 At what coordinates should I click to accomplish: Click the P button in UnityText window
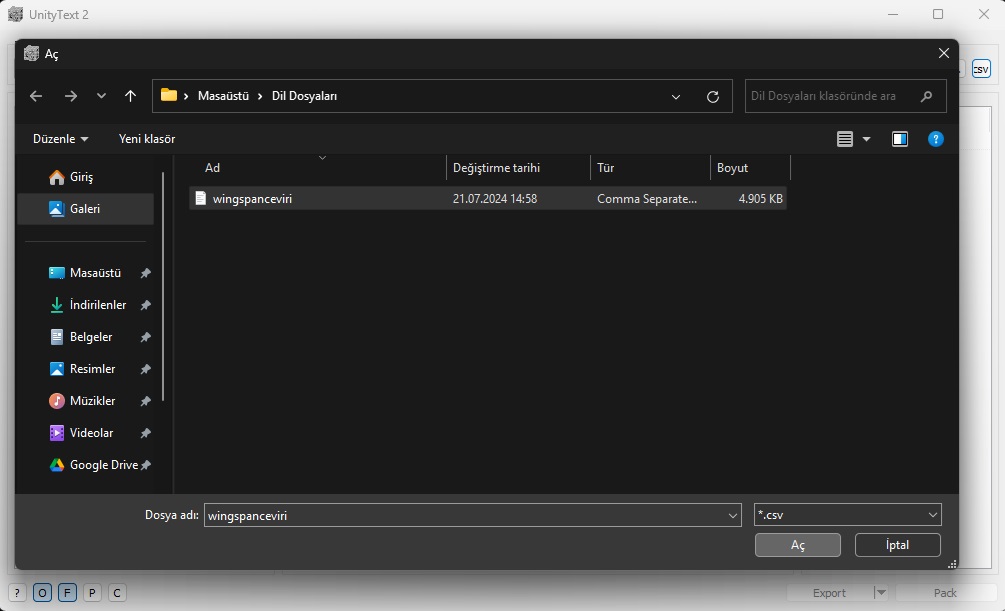pos(92,593)
